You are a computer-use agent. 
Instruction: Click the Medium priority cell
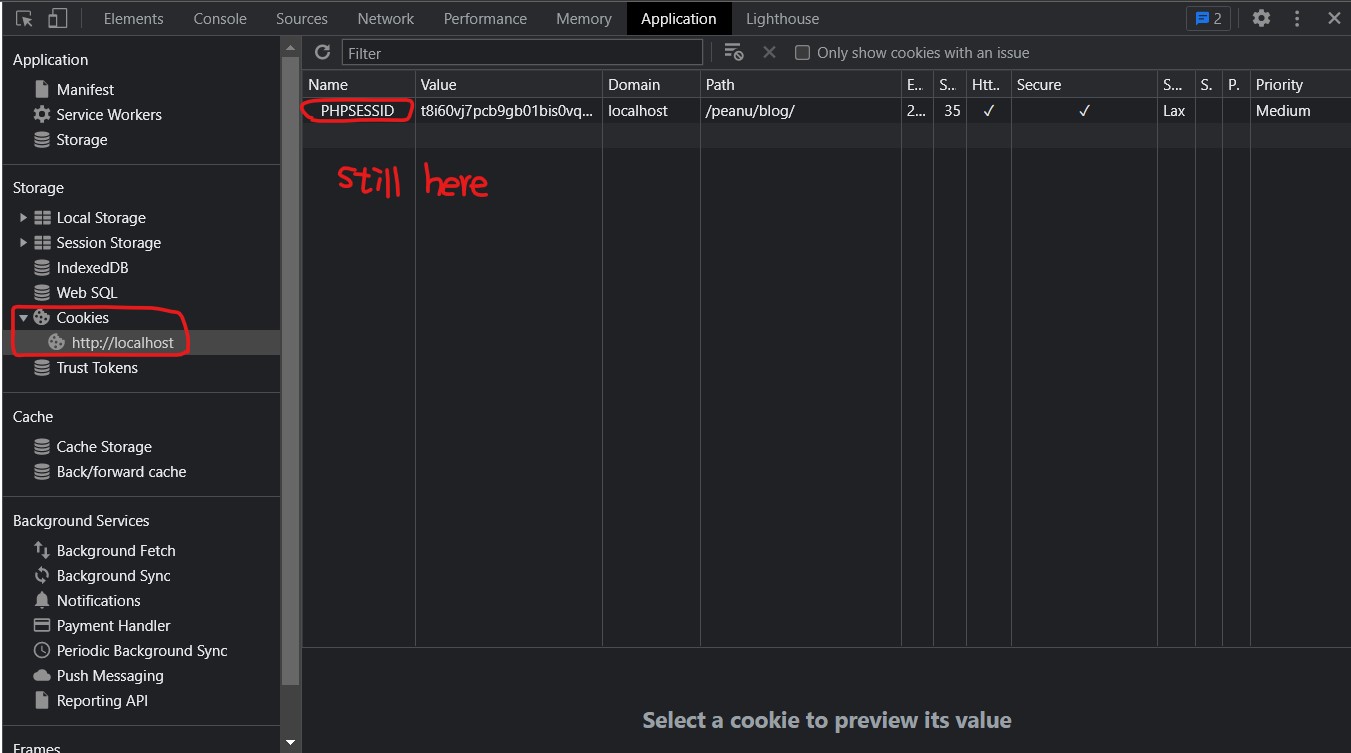coord(1300,110)
